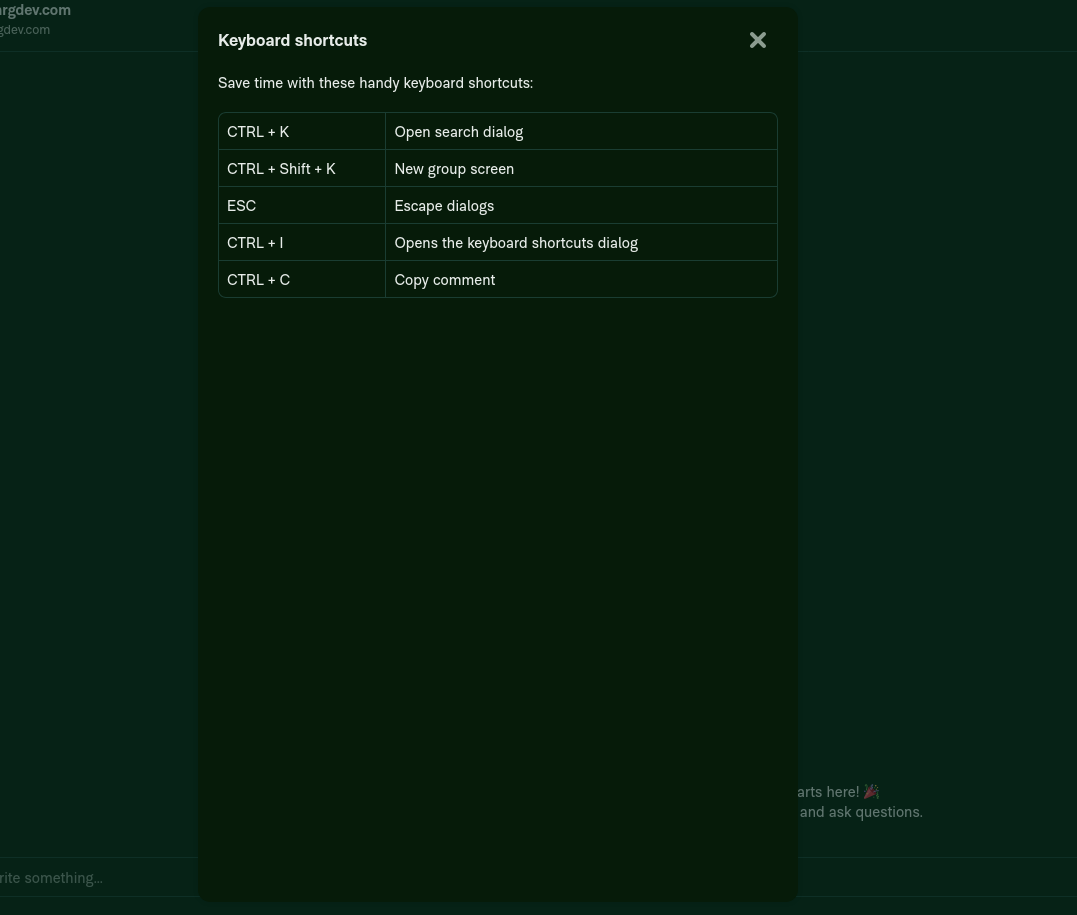Image resolution: width=1077 pixels, height=915 pixels.
Task: Click the 'CTRL + K' shortcut cell
Action: (x=302, y=131)
